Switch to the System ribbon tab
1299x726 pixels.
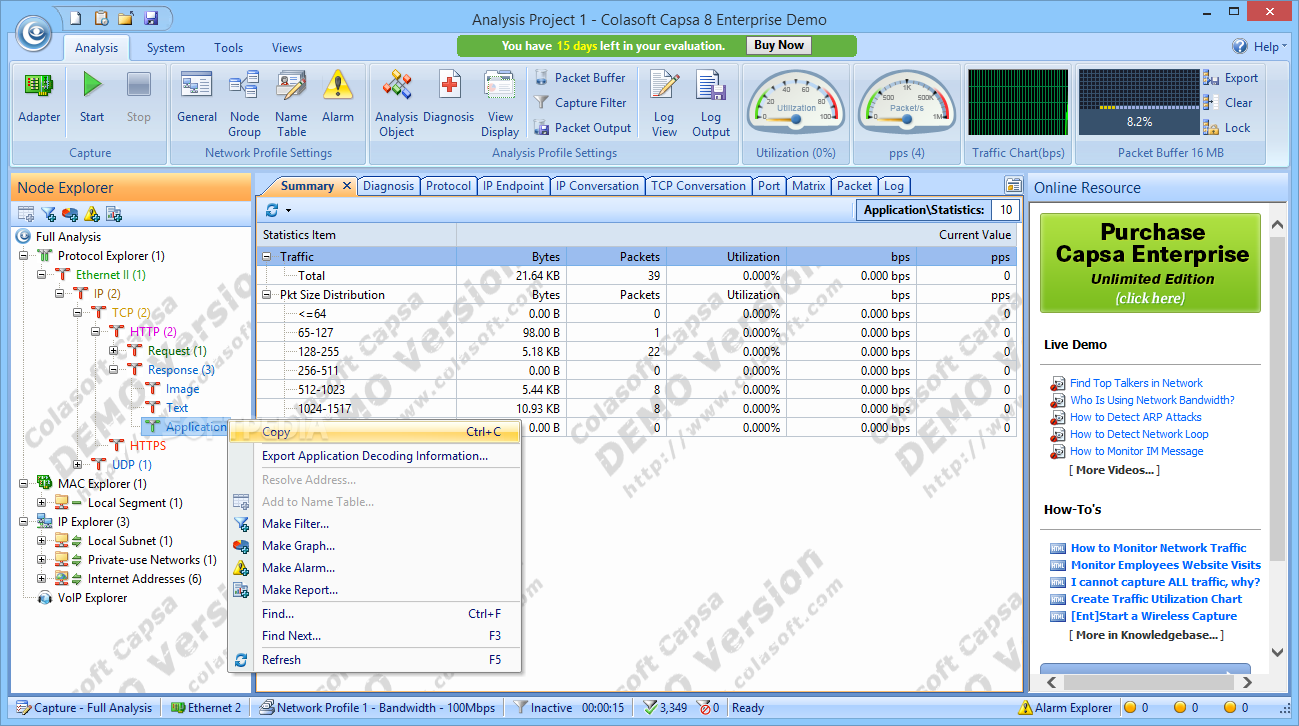[x=165, y=48]
